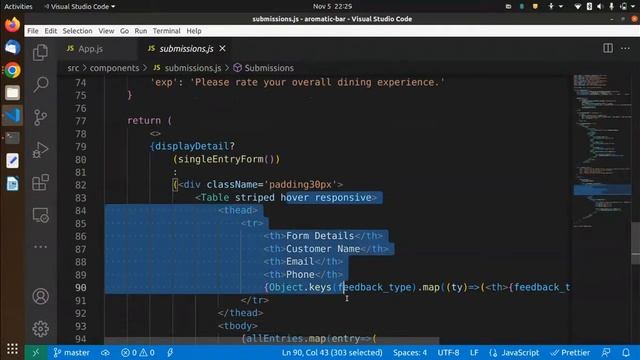The height and width of the screenshot is (360, 640).
Task: Click line number 77
Action: (x=81, y=121)
